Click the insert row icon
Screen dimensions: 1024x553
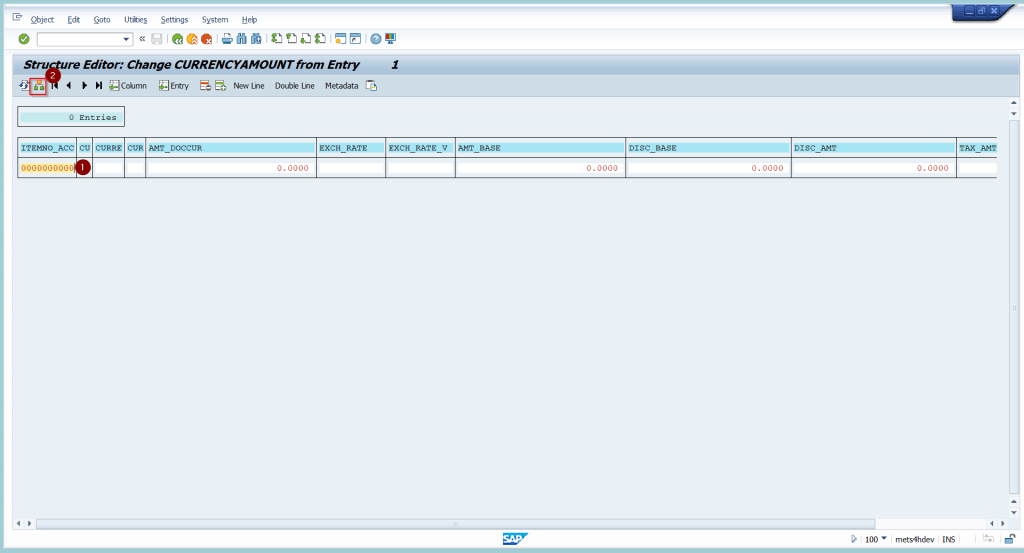tap(221, 86)
